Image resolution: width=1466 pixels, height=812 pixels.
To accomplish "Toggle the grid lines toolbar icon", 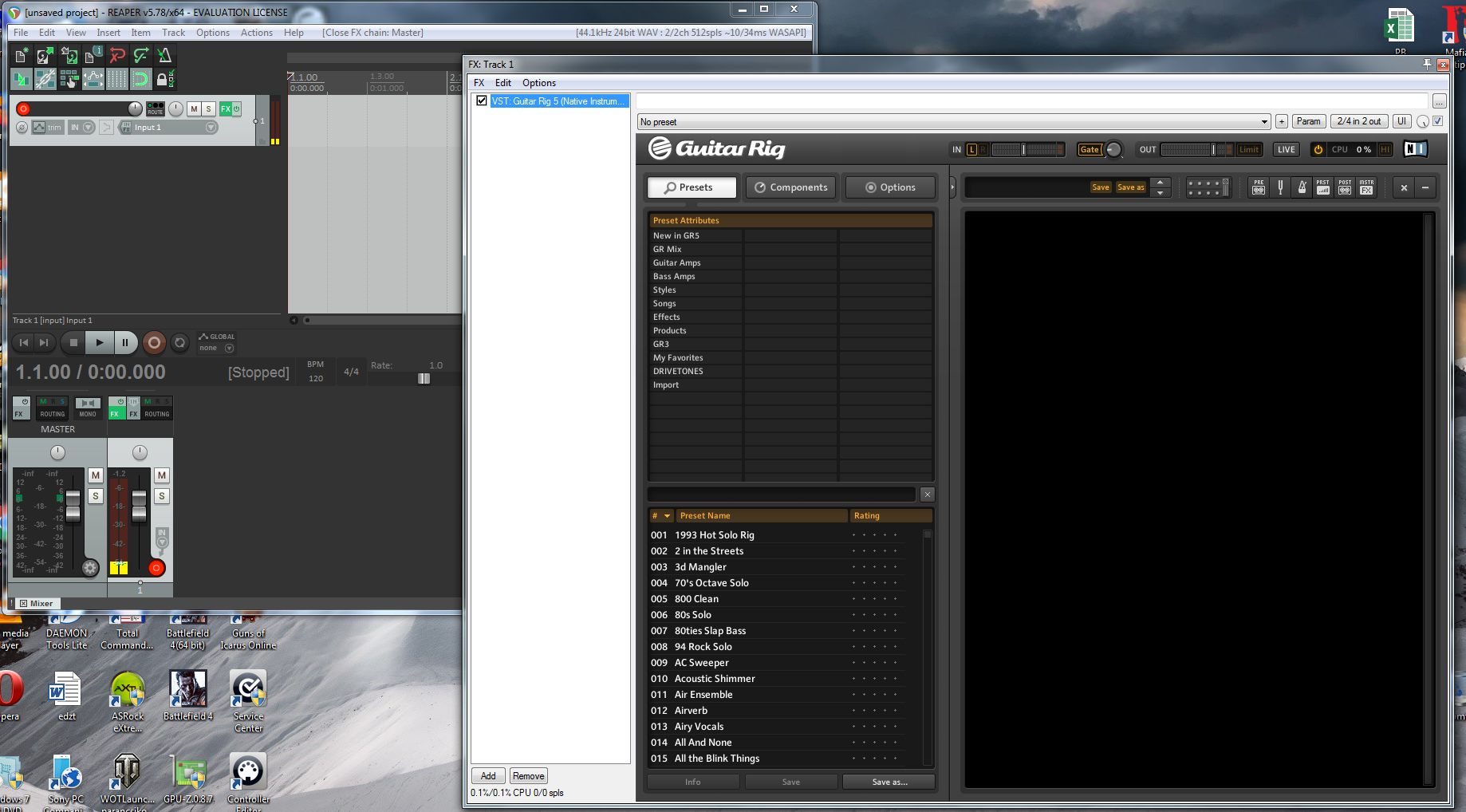I will (x=117, y=79).
